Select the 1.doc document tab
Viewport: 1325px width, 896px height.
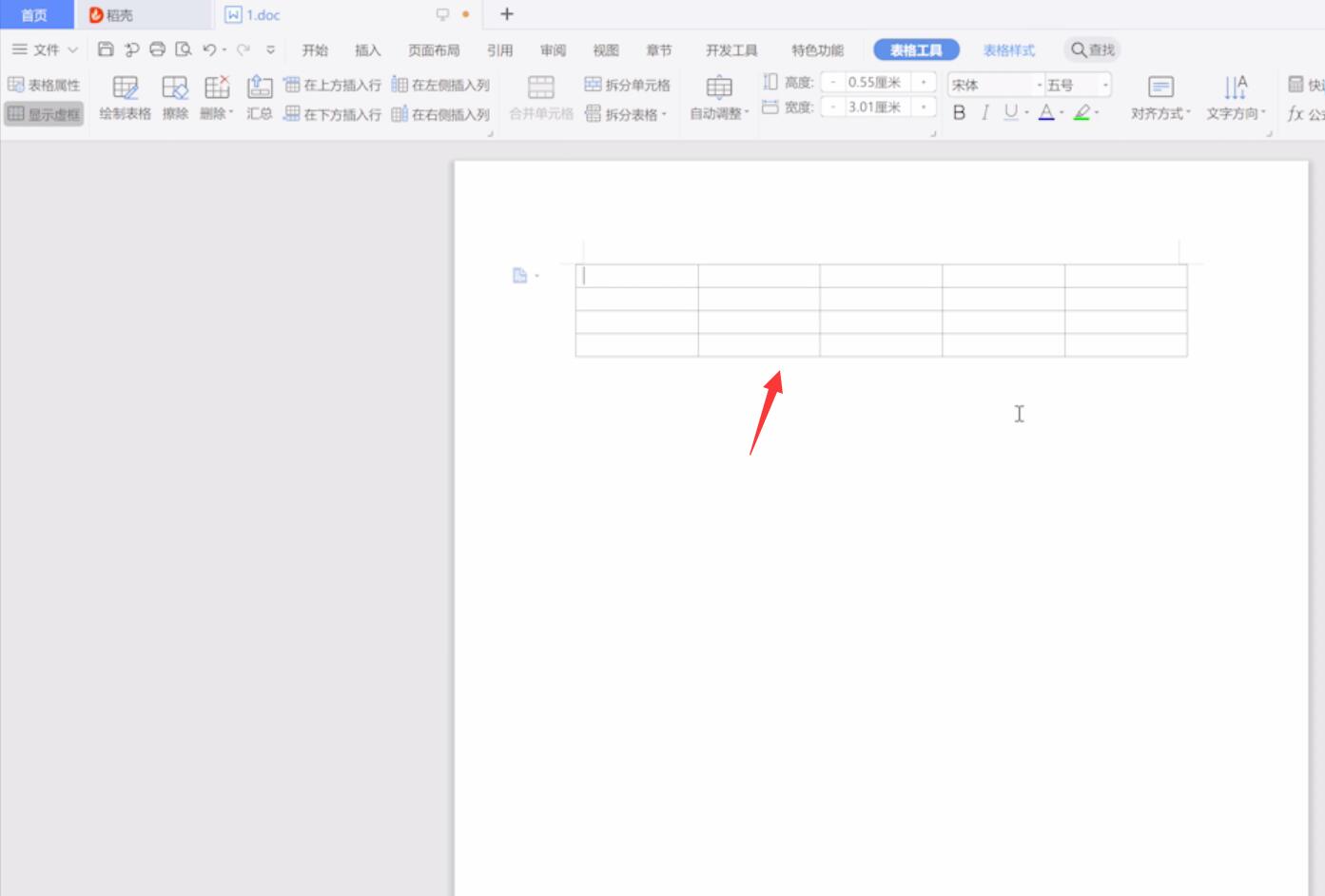[347, 14]
